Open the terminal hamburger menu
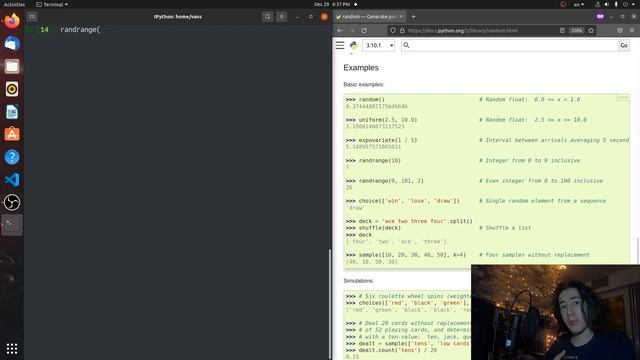This screenshot has width=640, height=360. click(x=281, y=17)
